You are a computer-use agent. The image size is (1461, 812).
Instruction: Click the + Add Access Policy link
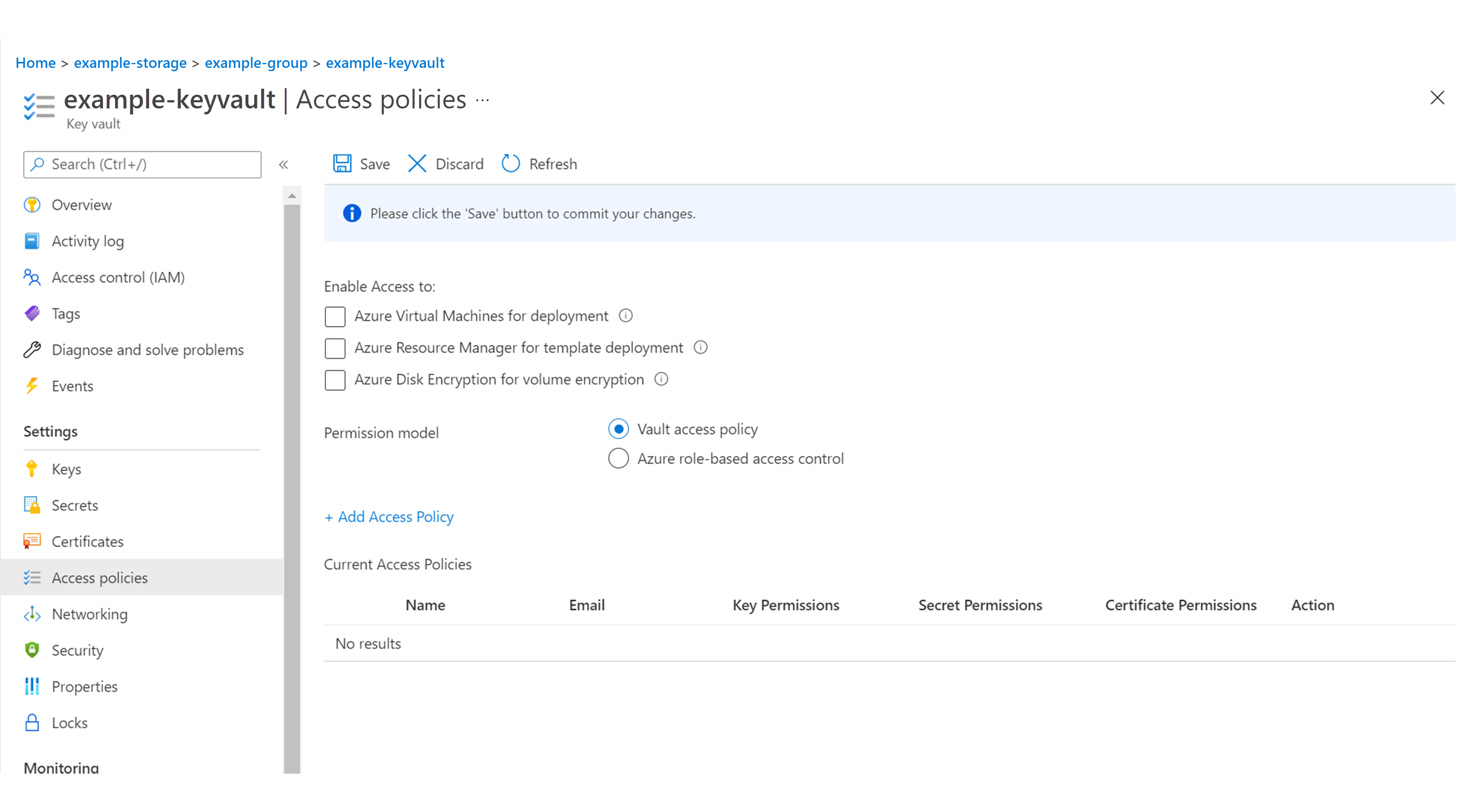(389, 516)
